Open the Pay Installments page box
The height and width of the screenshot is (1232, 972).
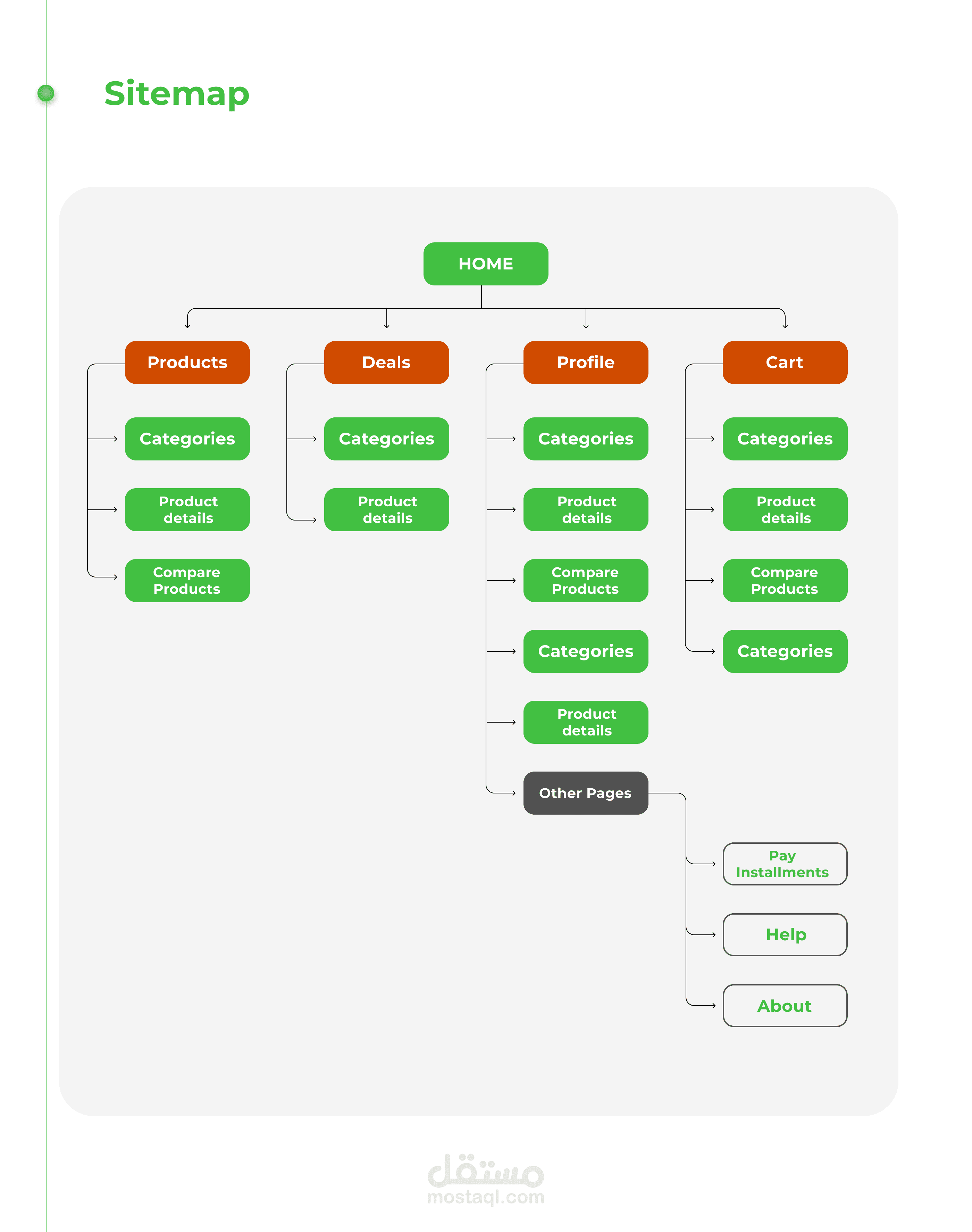[785, 864]
